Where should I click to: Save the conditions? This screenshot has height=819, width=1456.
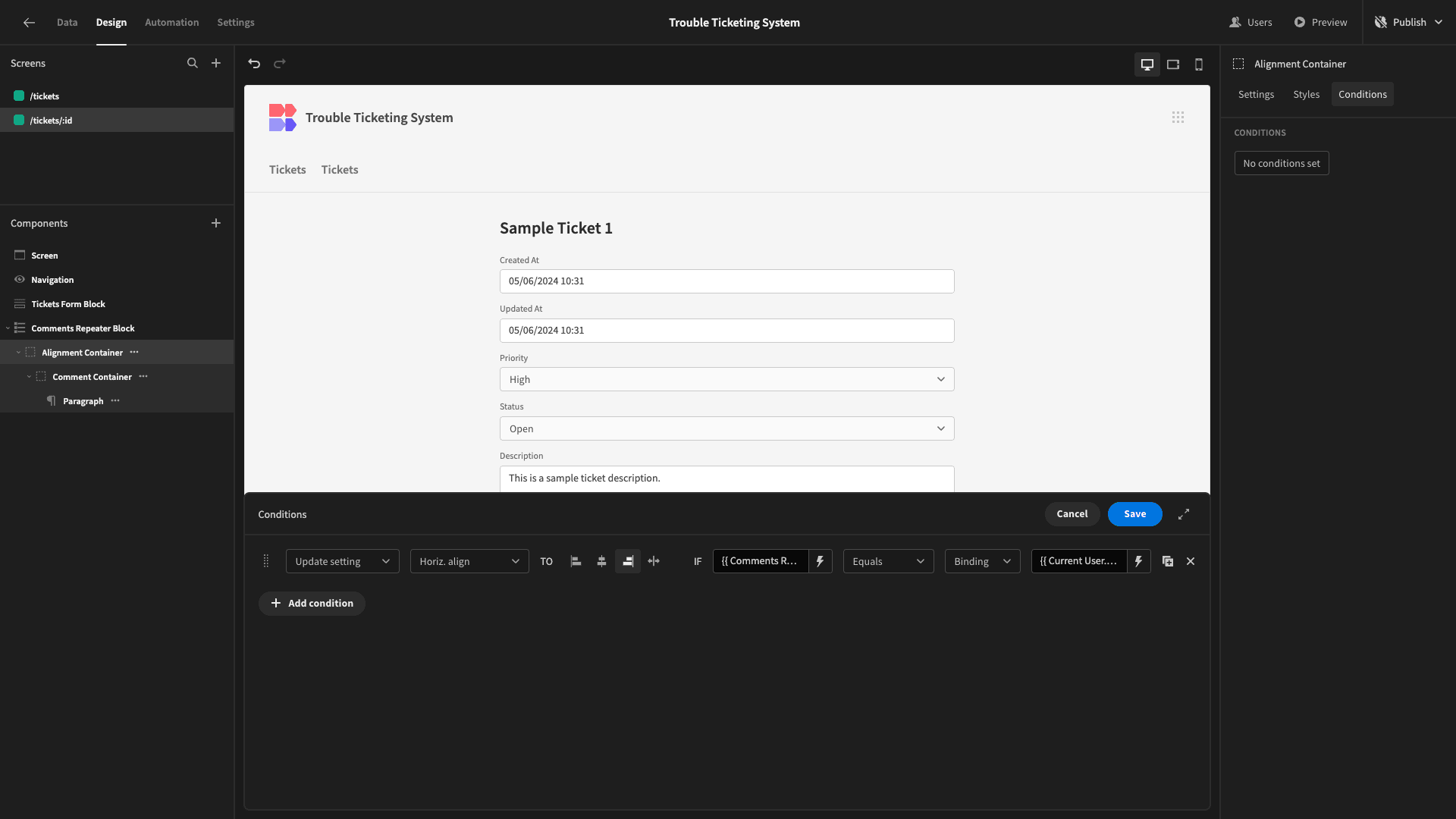(1134, 514)
